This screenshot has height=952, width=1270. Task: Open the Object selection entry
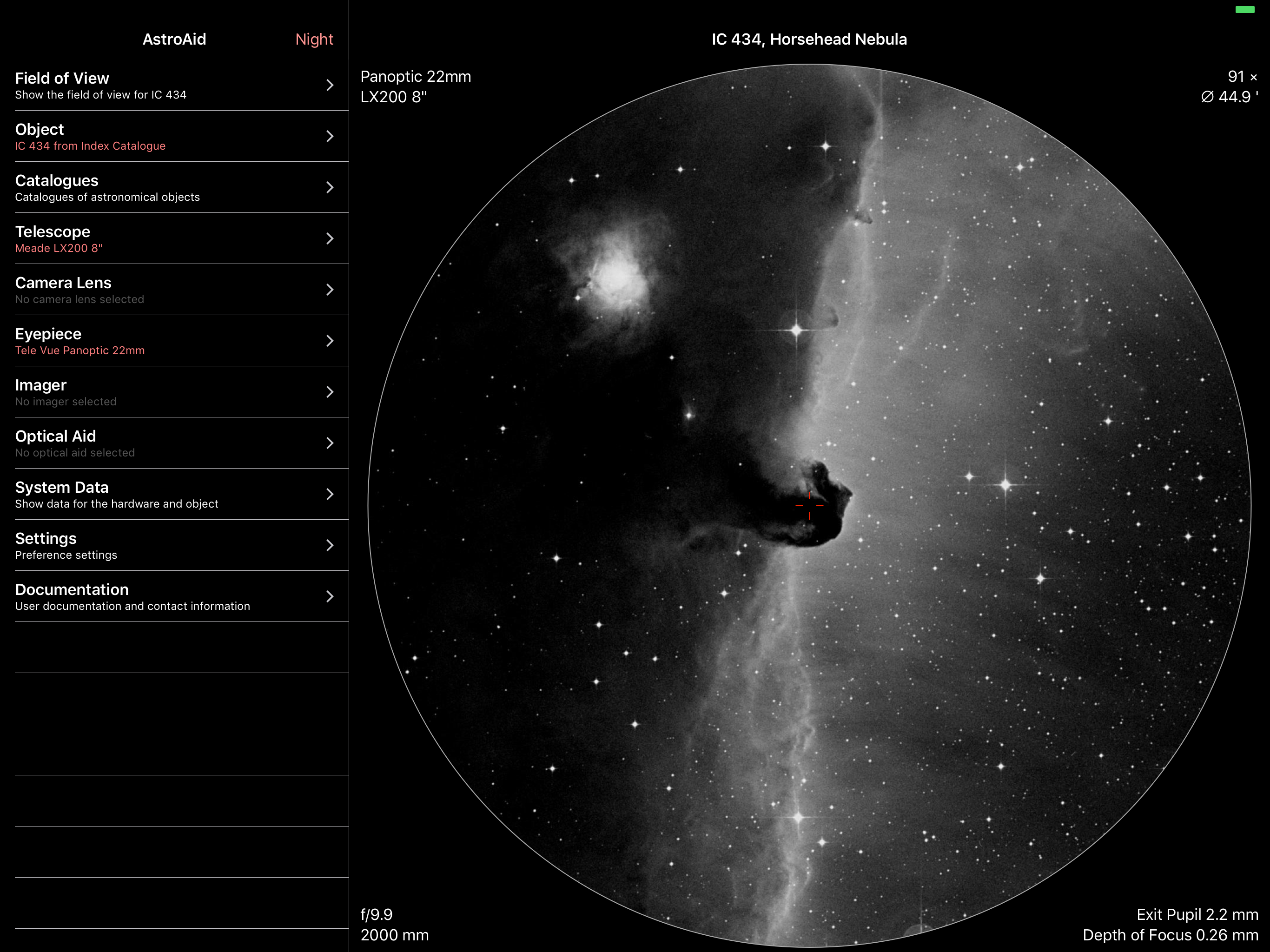click(x=172, y=137)
